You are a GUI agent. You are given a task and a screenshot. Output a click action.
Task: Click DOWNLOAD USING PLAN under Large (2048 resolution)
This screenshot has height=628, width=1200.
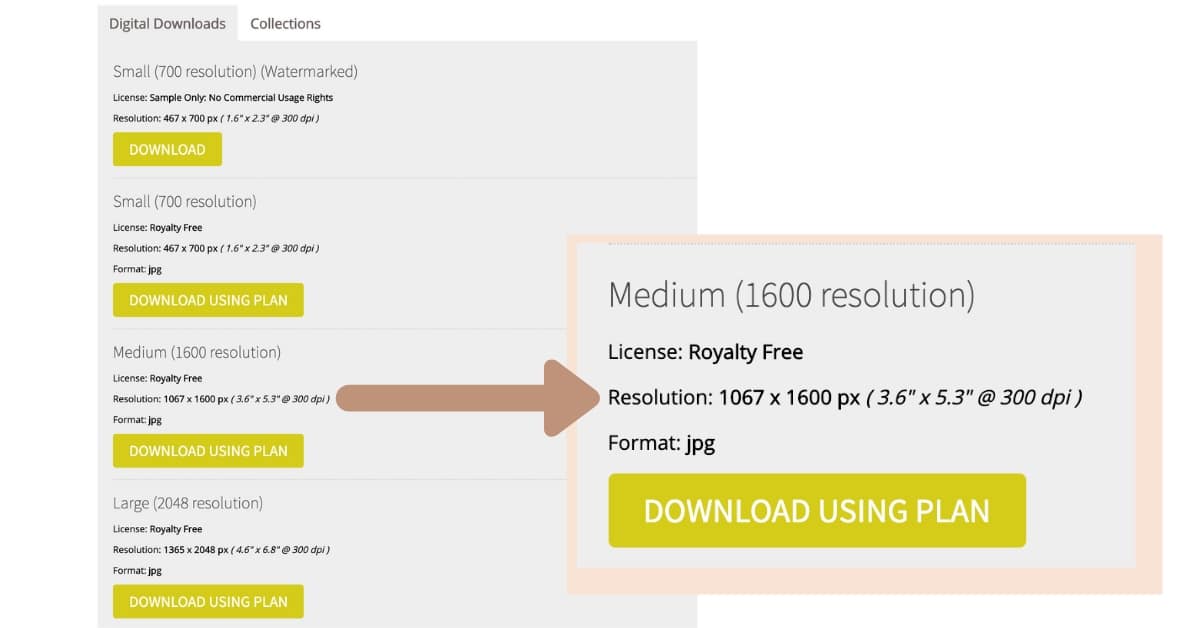[208, 601]
